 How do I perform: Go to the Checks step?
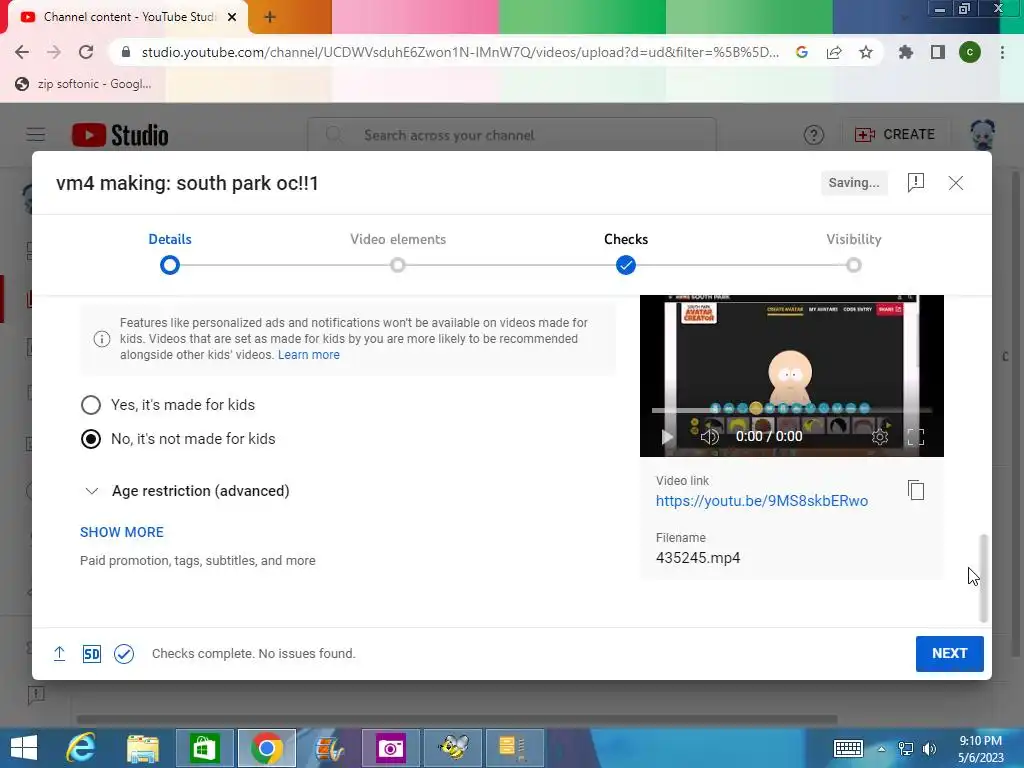tap(626, 253)
